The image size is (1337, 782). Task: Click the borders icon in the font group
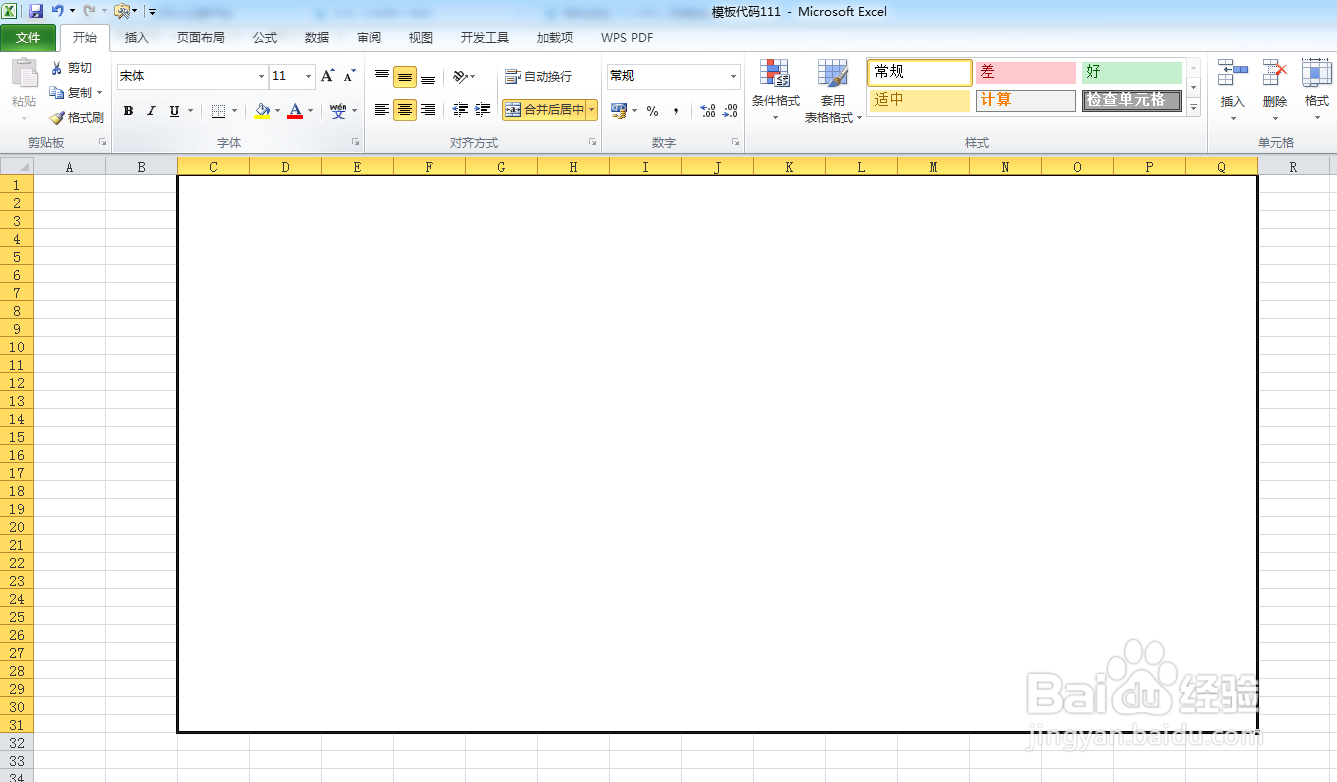pyautogui.click(x=218, y=111)
